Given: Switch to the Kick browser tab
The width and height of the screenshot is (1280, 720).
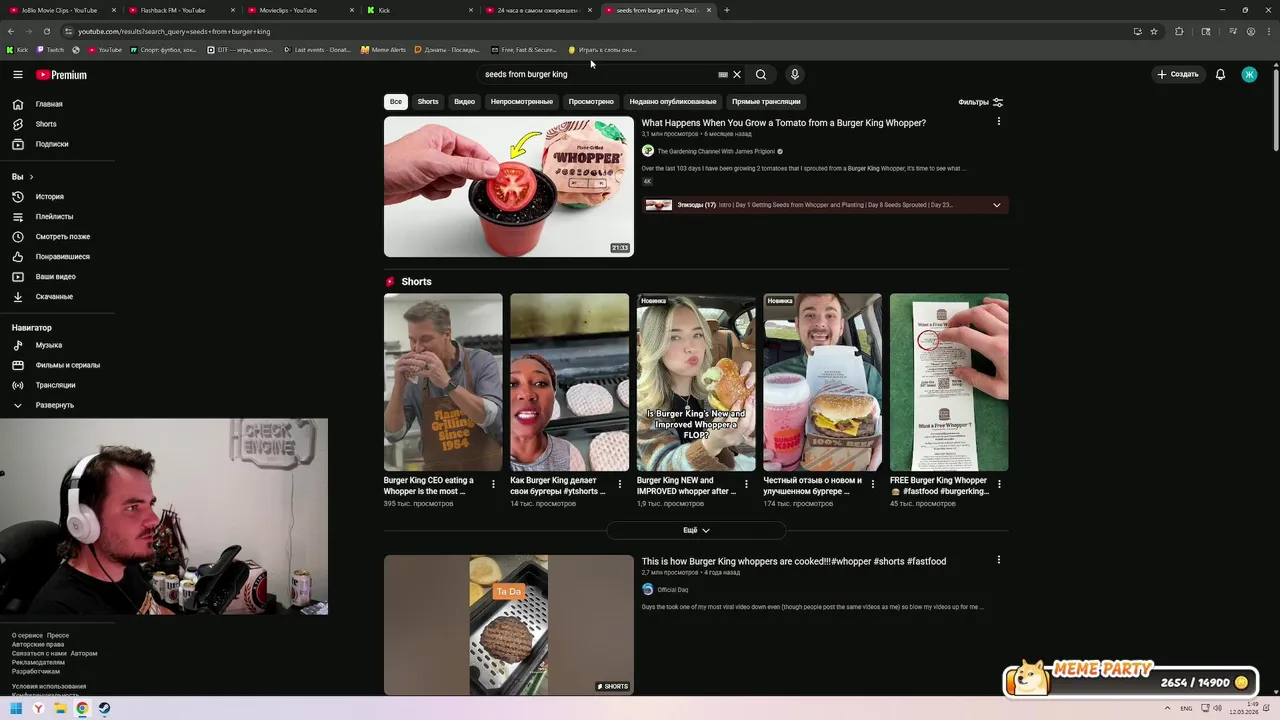Looking at the screenshot, I should pos(418,10).
